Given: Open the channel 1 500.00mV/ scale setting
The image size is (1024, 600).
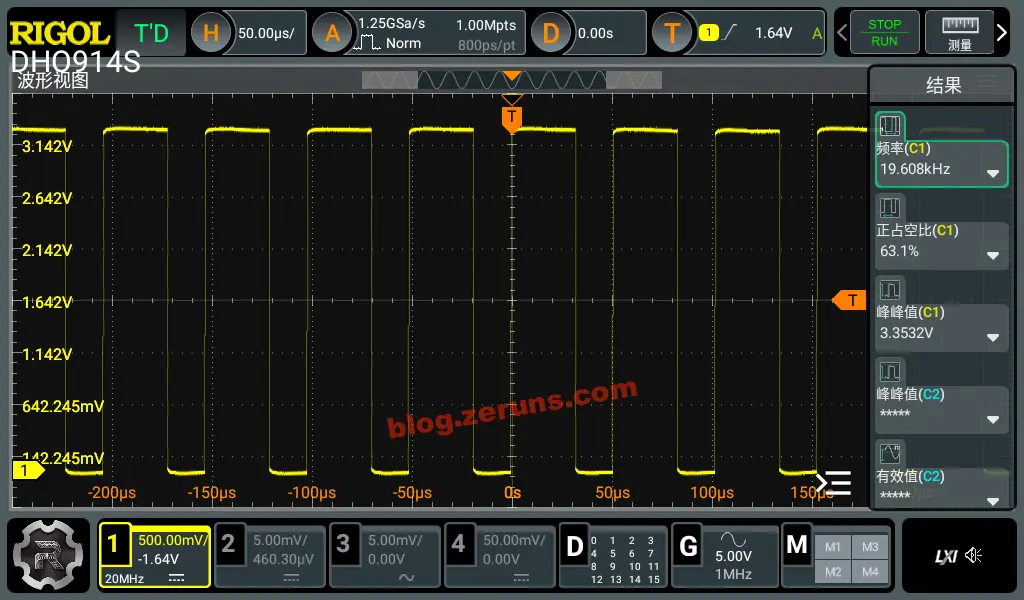Looking at the screenshot, I should pyautogui.click(x=172, y=540).
